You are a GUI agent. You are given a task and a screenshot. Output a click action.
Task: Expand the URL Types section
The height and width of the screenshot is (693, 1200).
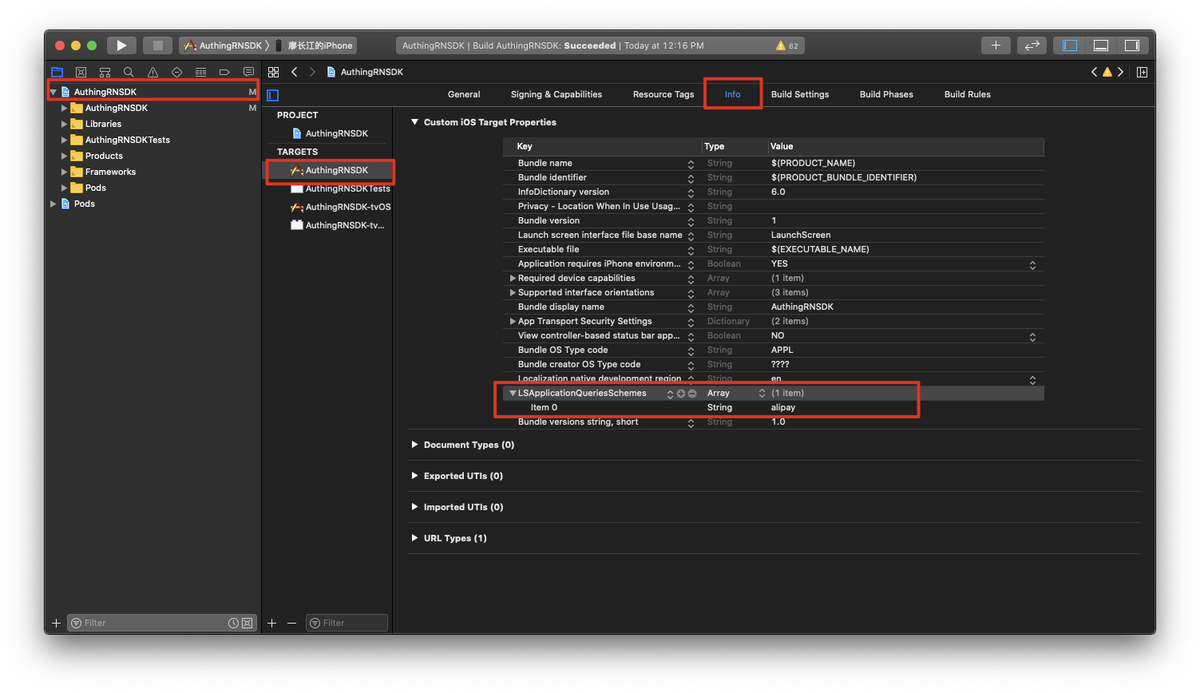(x=415, y=538)
